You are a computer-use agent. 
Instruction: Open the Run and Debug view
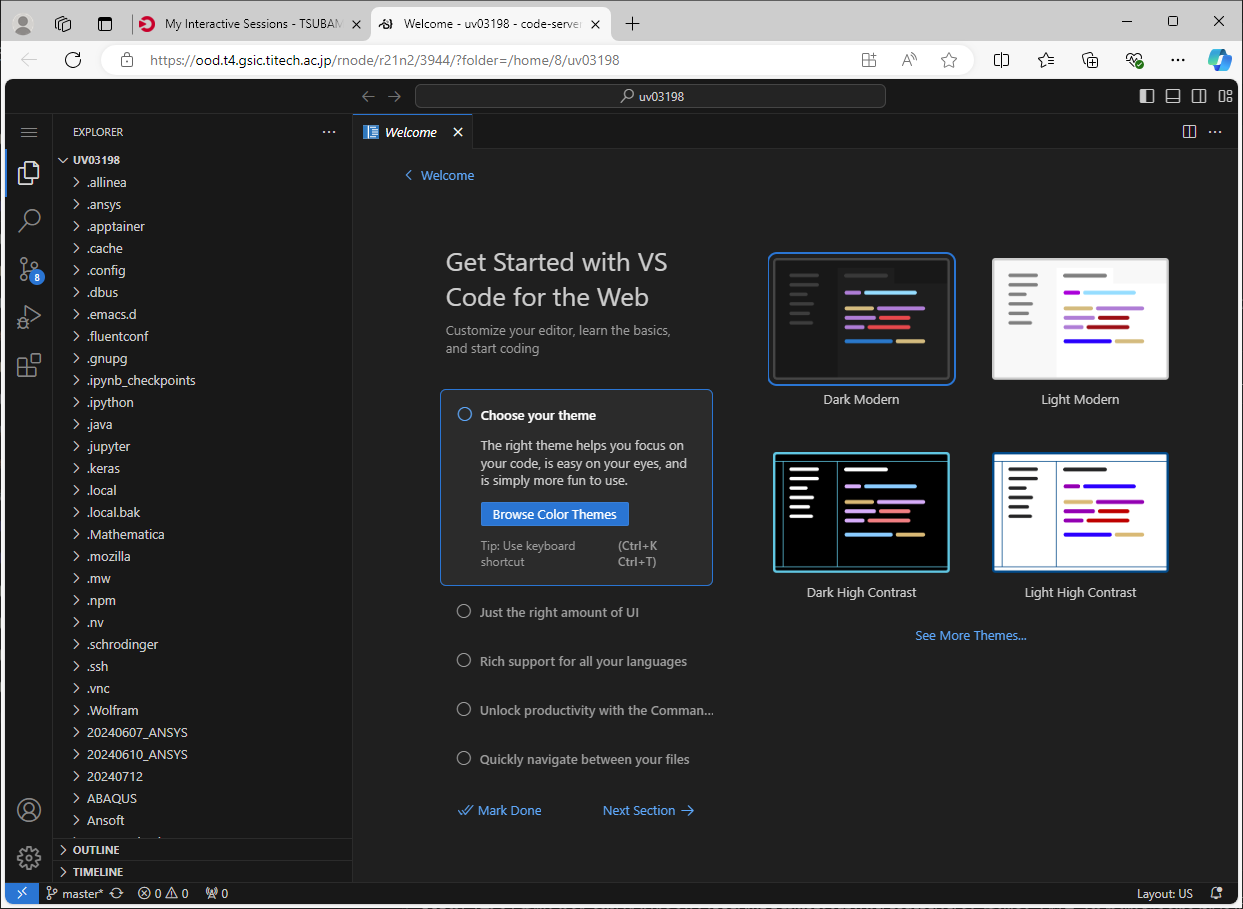[x=29, y=317]
